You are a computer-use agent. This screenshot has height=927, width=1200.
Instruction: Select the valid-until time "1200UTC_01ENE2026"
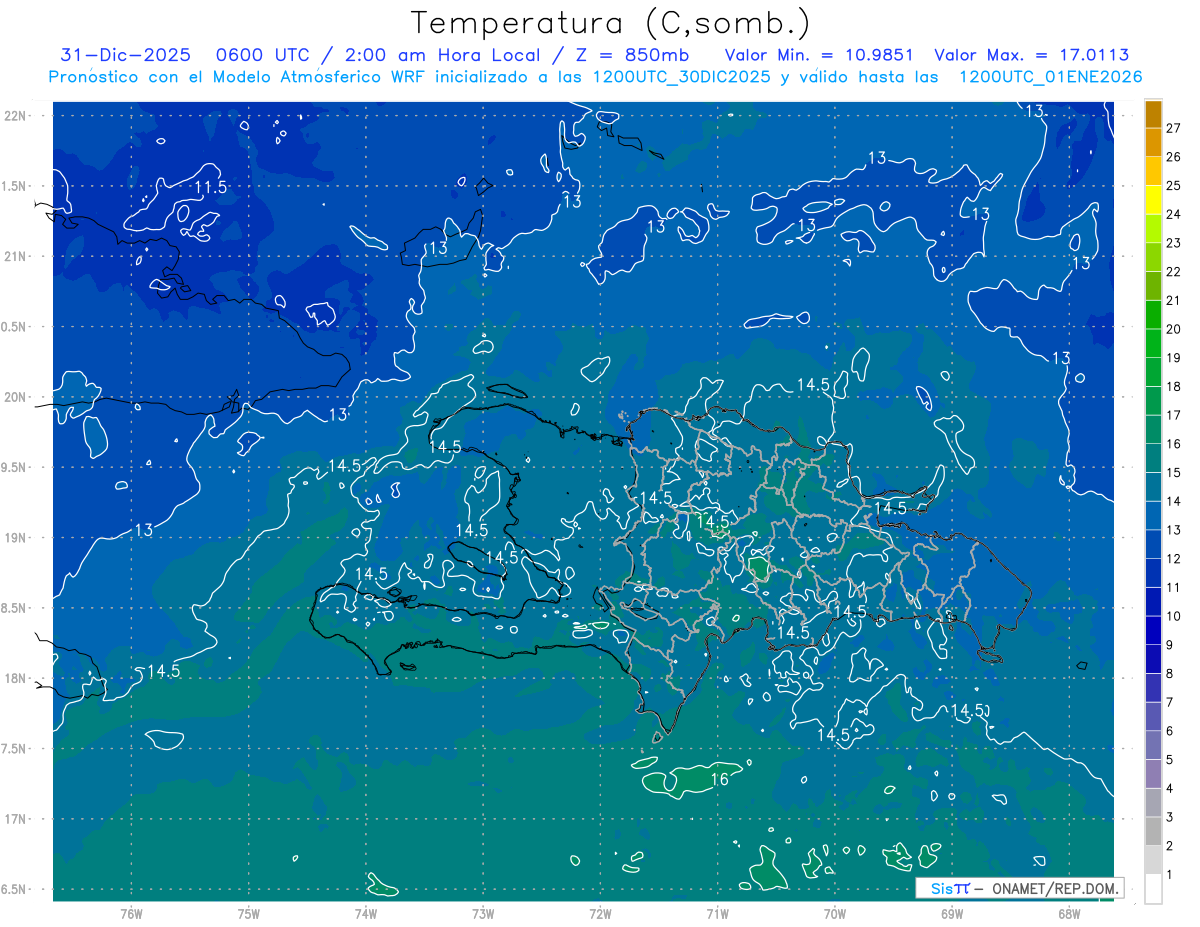[1050, 77]
